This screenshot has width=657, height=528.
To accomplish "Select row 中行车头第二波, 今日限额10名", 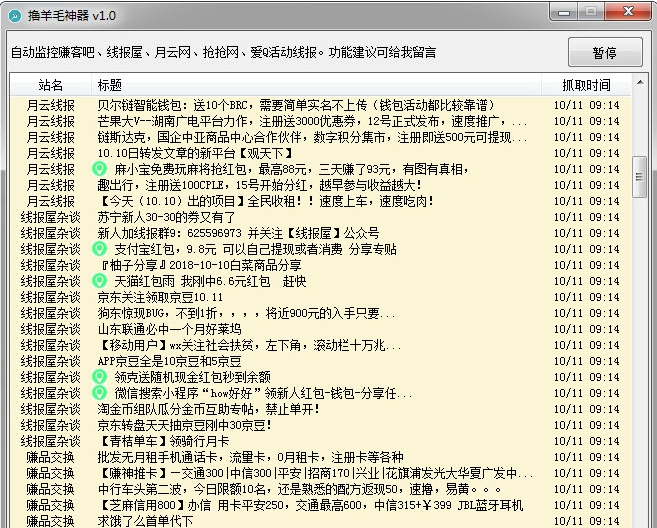I will point(321,489).
